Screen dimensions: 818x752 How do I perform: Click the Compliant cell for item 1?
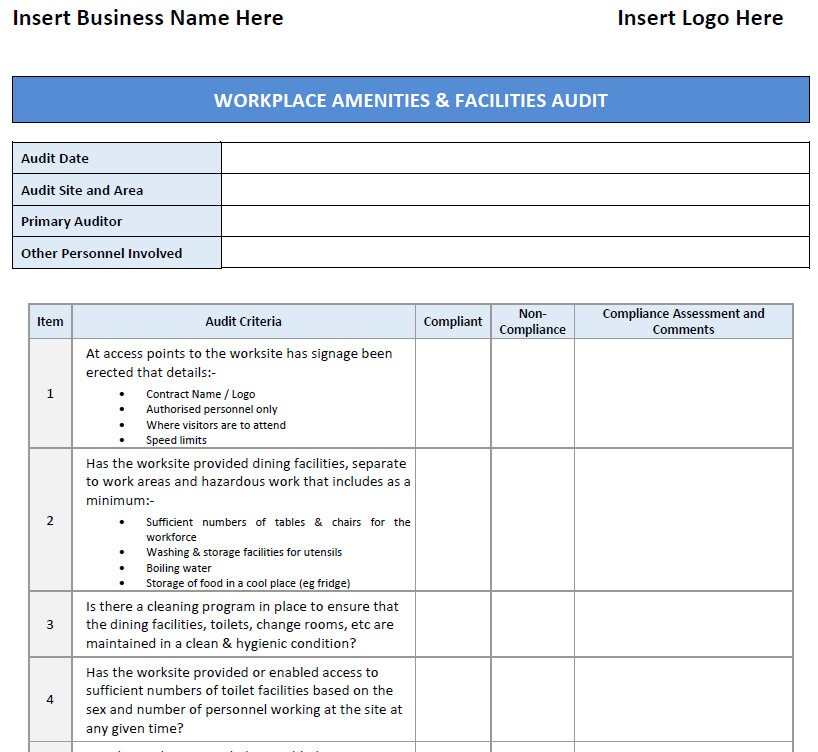452,393
